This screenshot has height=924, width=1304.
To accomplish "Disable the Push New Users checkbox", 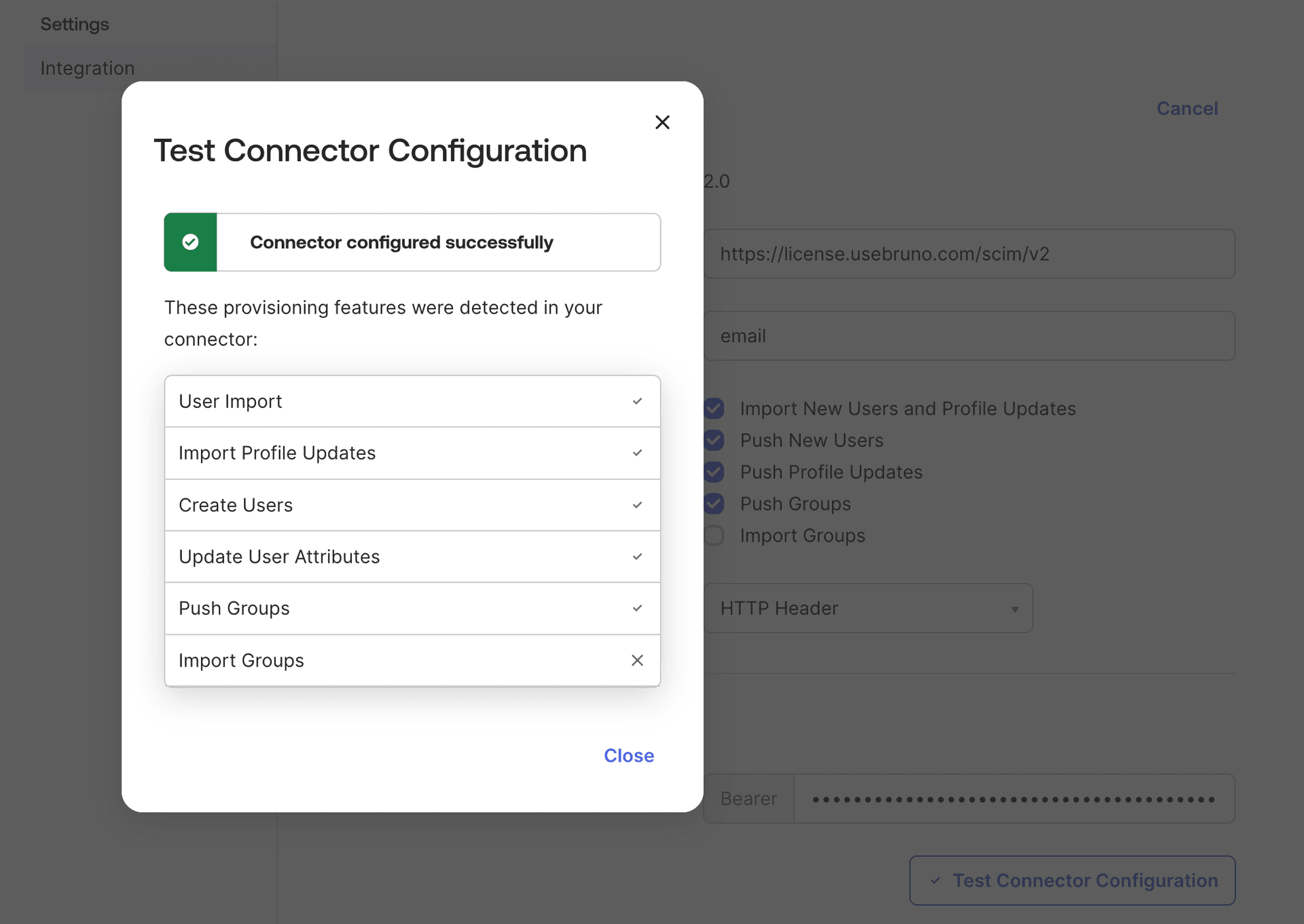I will 714,440.
